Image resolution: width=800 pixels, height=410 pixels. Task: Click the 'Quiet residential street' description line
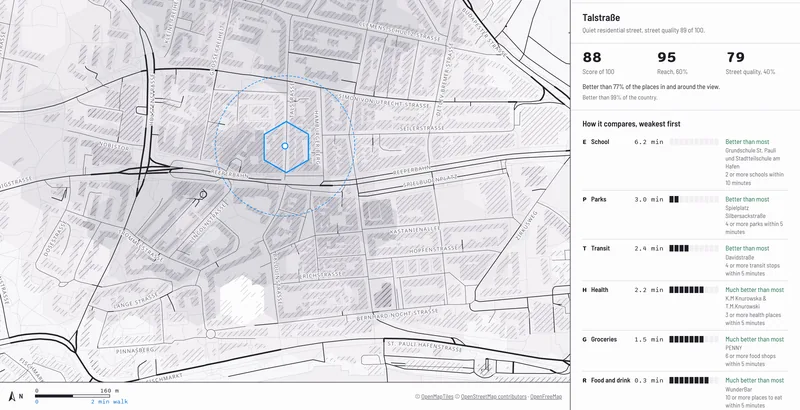pyautogui.click(x=643, y=31)
